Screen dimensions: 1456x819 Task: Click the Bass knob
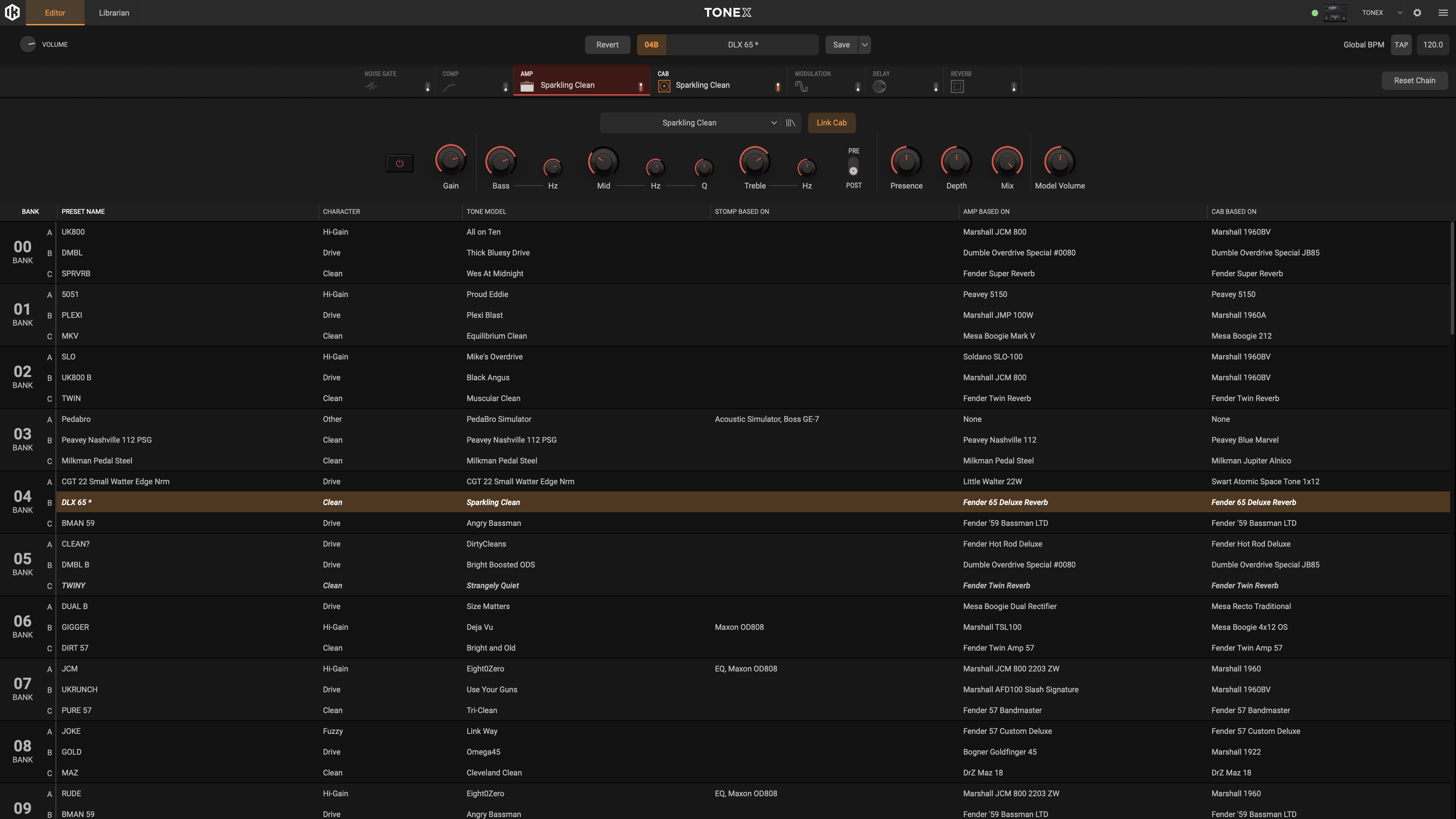click(x=501, y=162)
